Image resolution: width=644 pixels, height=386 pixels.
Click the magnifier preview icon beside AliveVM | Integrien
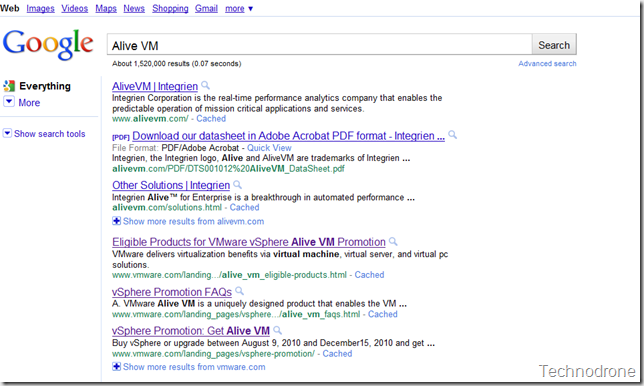tap(205, 85)
